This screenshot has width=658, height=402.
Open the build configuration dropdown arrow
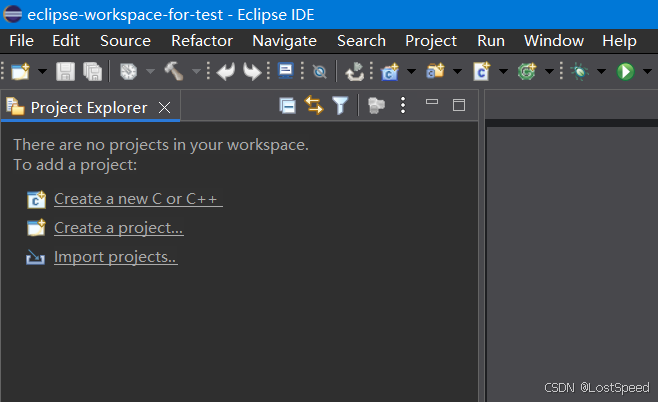pyautogui.click(x=150, y=72)
